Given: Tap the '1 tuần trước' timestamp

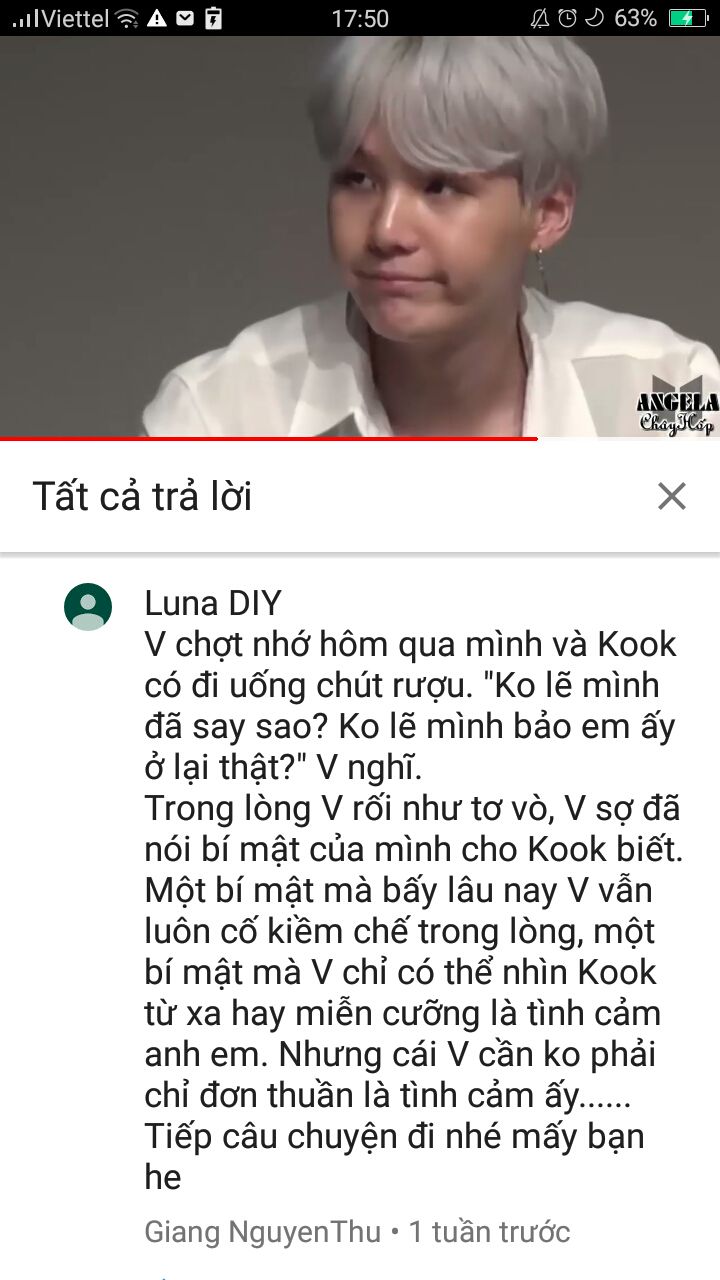Looking at the screenshot, I should pos(489,1231).
